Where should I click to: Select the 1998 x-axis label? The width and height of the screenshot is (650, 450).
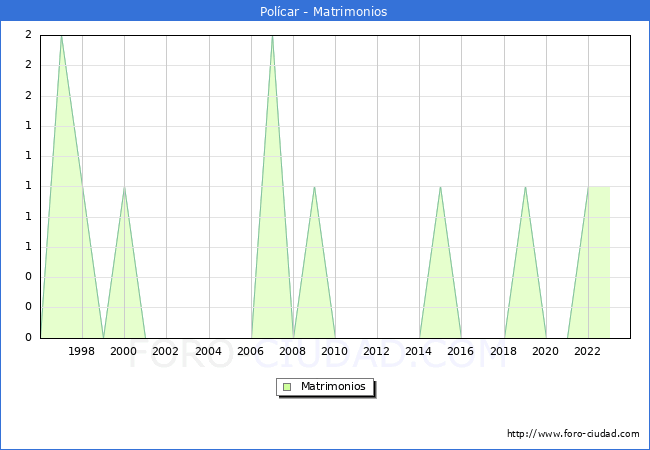point(81,351)
